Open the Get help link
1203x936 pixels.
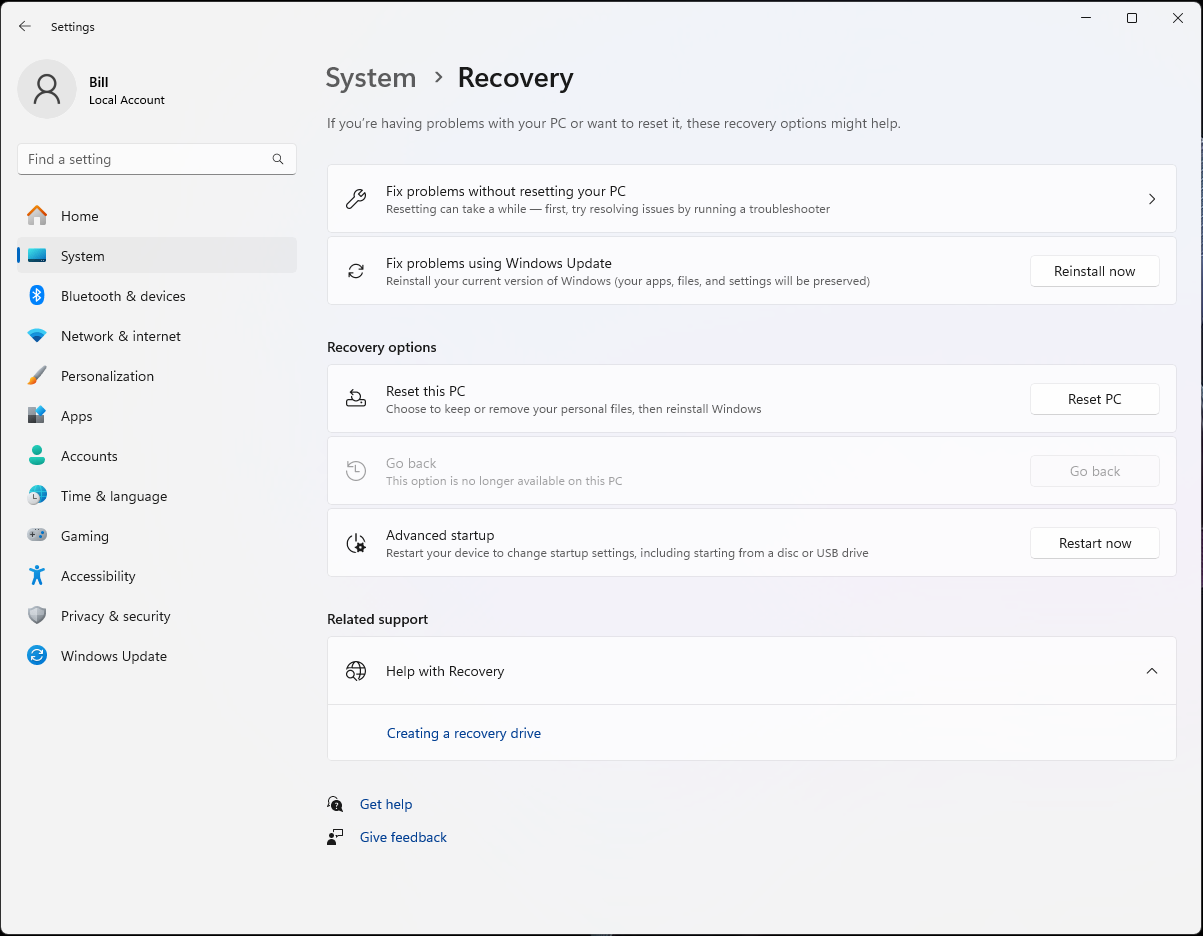point(386,804)
